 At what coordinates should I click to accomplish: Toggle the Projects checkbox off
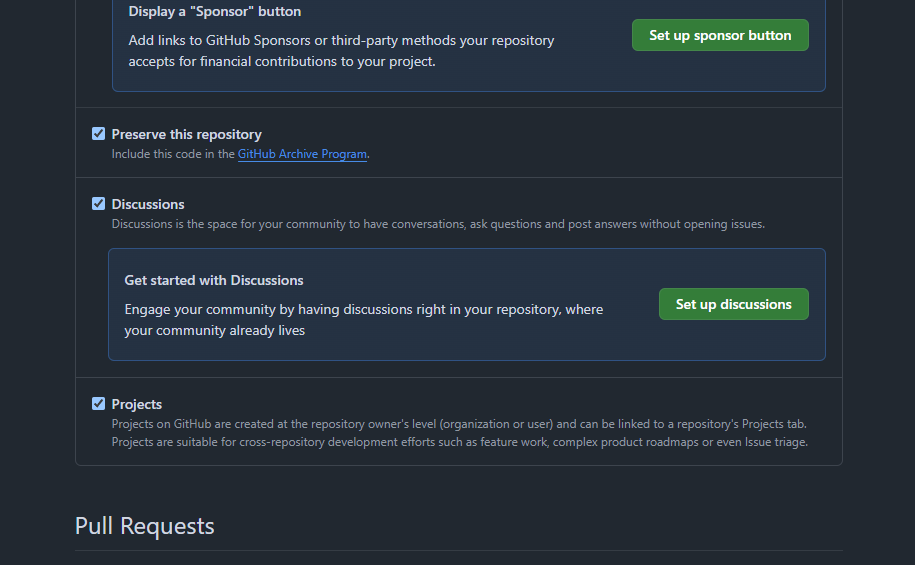click(x=98, y=404)
